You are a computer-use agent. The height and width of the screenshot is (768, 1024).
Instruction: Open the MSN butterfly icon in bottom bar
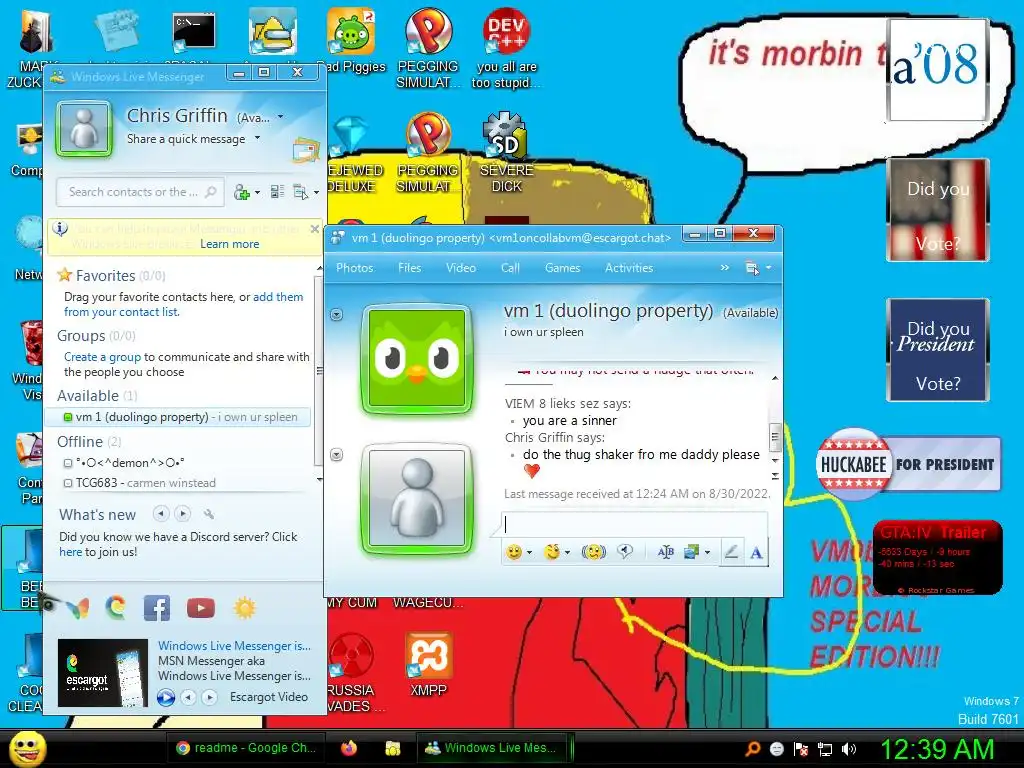pos(78,608)
